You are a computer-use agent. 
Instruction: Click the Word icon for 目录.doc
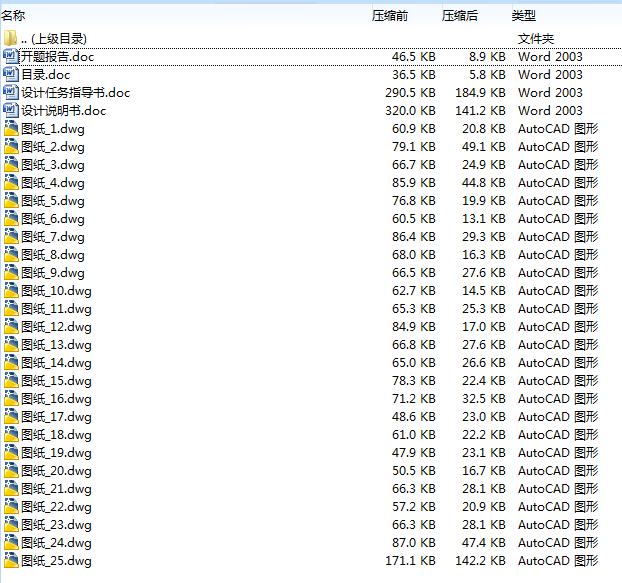click(11, 75)
